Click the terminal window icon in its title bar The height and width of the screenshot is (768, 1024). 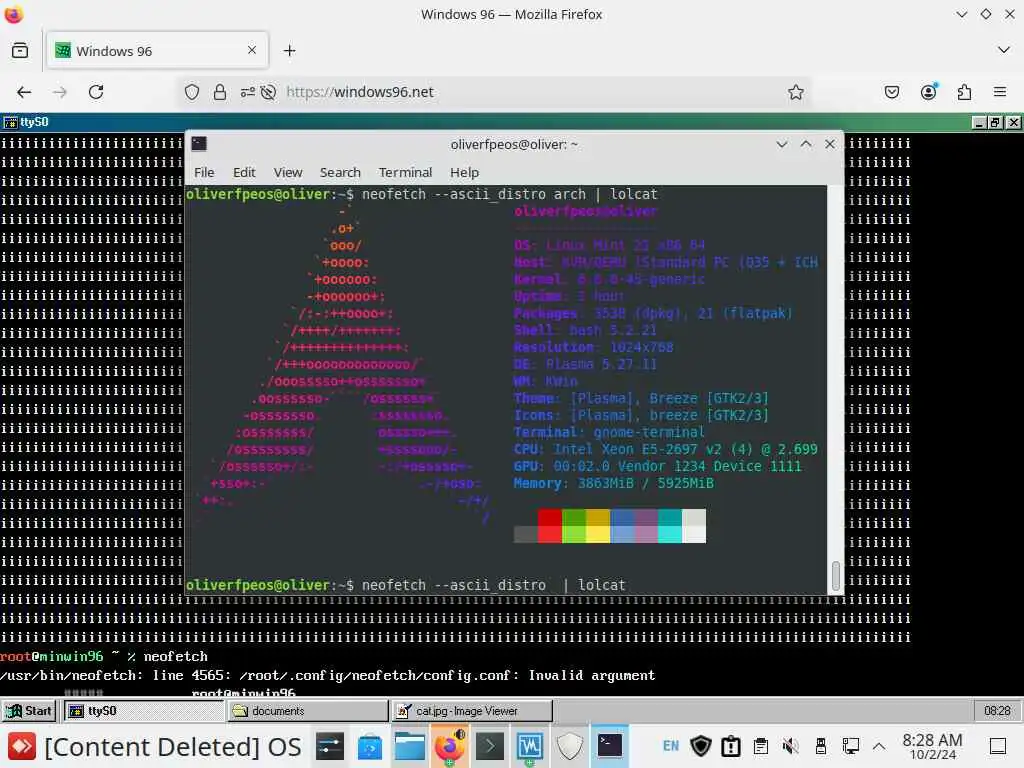pyautogui.click(x=199, y=144)
